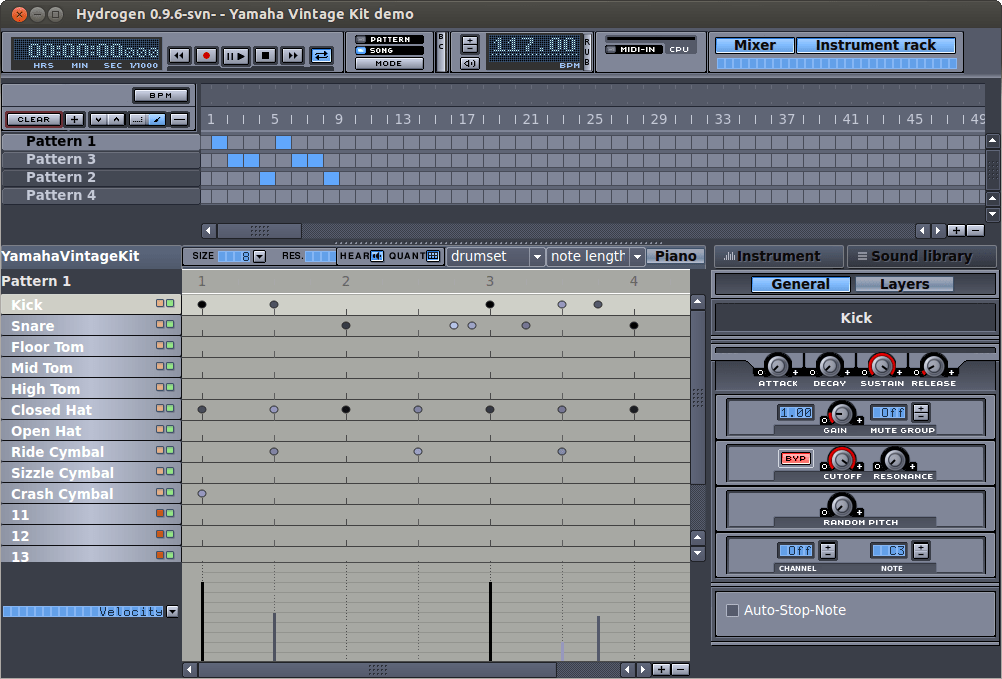The width and height of the screenshot is (1002, 679).
Task: Toggle the BPM timeline button
Action: click(161, 95)
